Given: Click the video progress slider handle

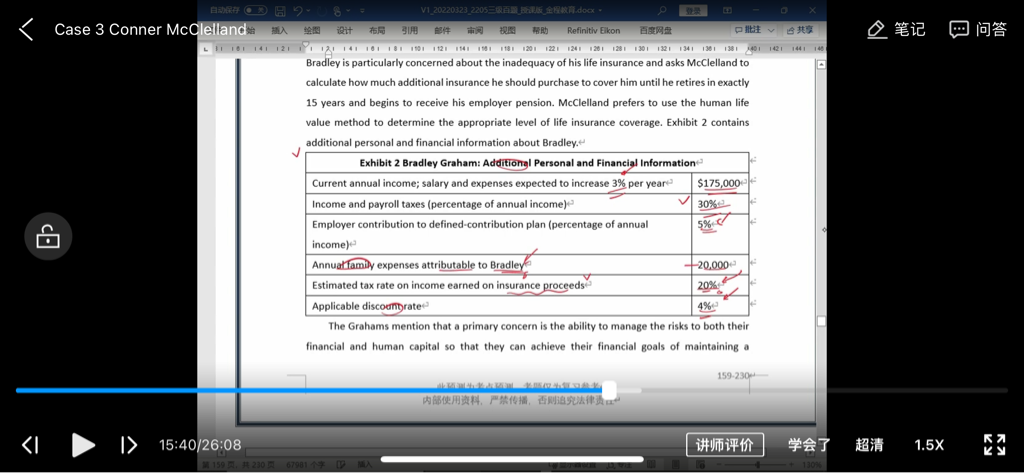Looking at the screenshot, I should (x=609, y=390).
